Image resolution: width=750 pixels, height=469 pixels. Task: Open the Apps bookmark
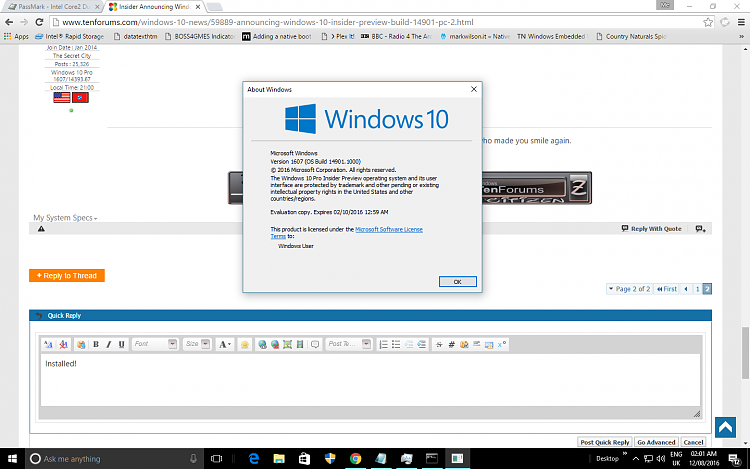point(16,36)
